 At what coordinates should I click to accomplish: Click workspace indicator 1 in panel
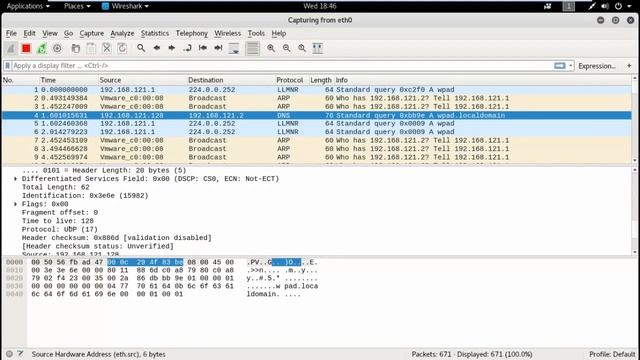click(569, 6)
